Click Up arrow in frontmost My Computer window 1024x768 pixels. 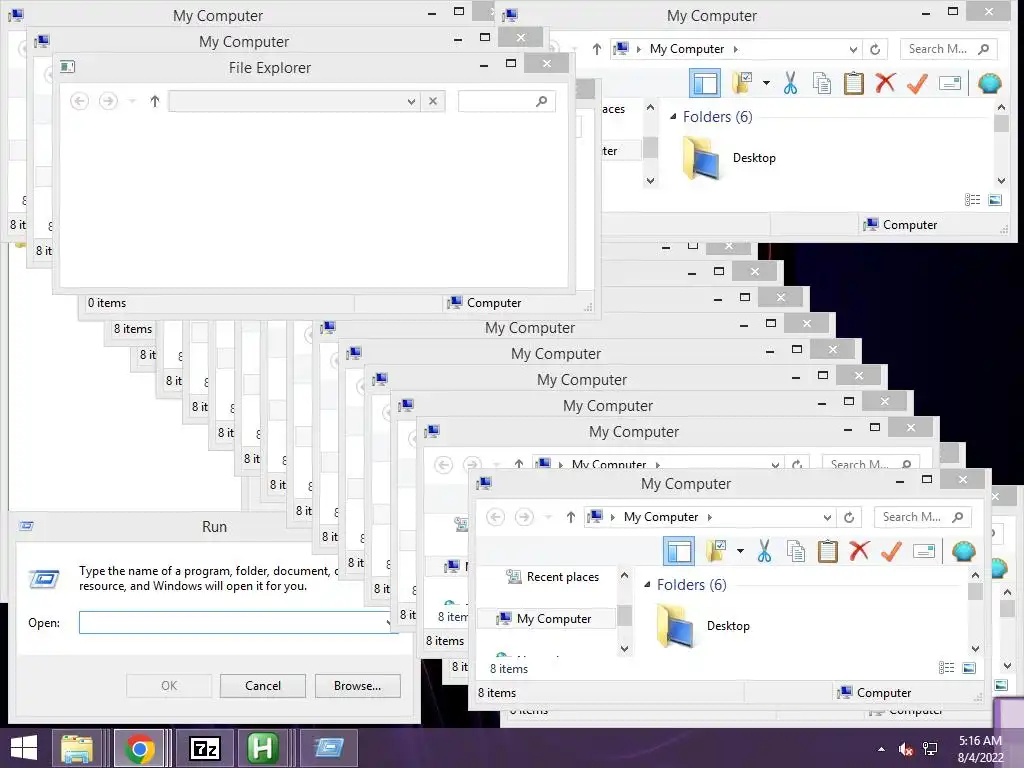571,517
